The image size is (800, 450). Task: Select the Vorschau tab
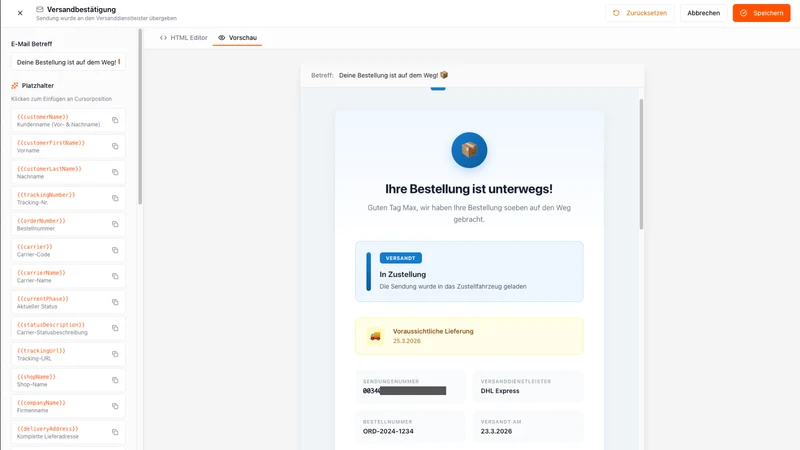coord(237,38)
